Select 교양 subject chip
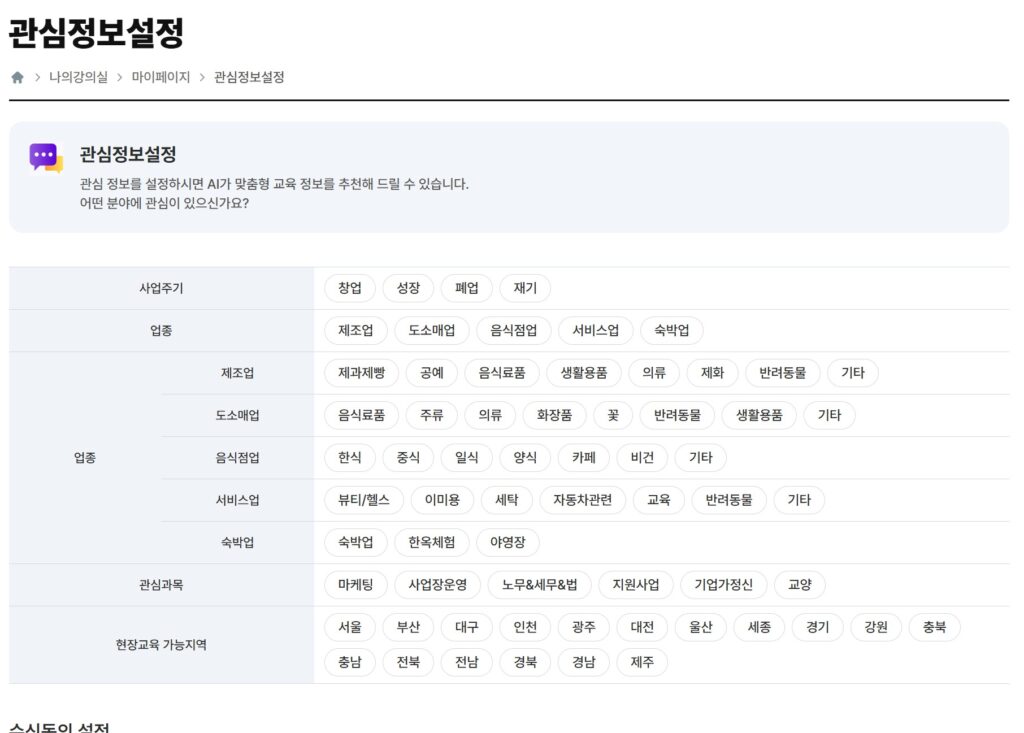This screenshot has height=733, width=1024. point(800,585)
